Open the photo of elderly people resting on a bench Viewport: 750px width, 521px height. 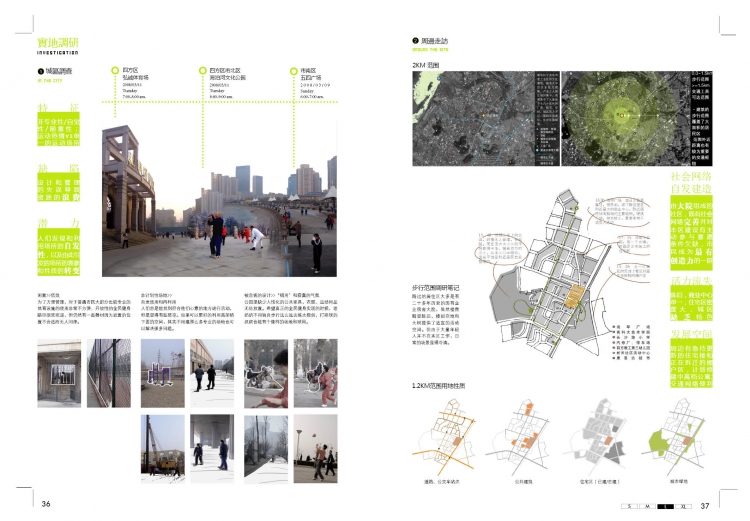pos(266,374)
